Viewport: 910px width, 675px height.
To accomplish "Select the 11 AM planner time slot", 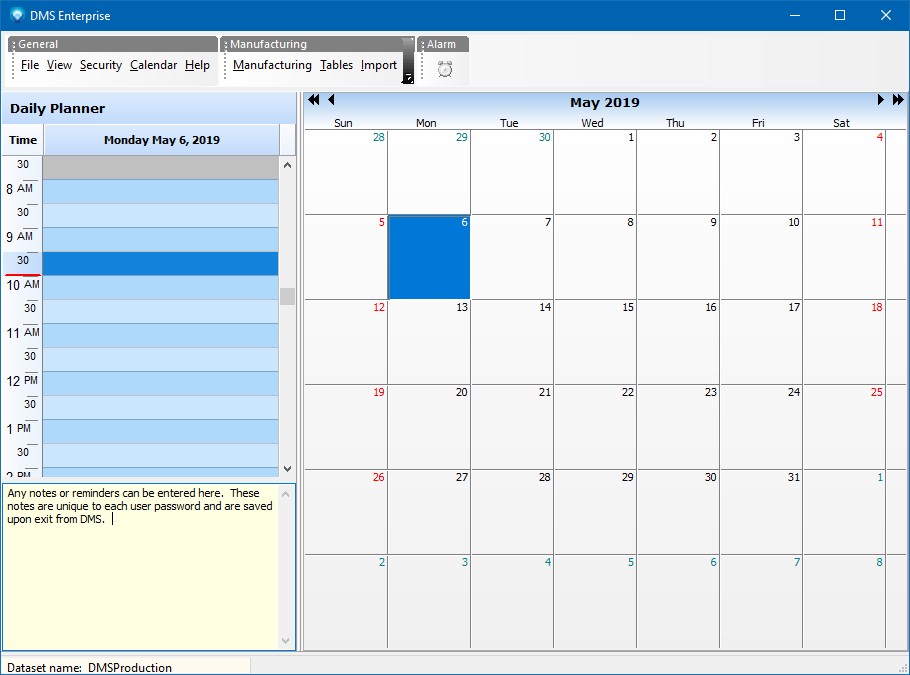I will 160,335.
